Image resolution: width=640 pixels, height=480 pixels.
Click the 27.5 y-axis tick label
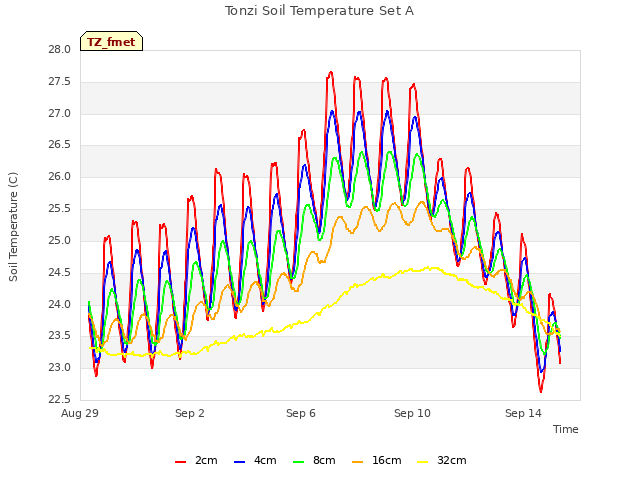pos(60,82)
